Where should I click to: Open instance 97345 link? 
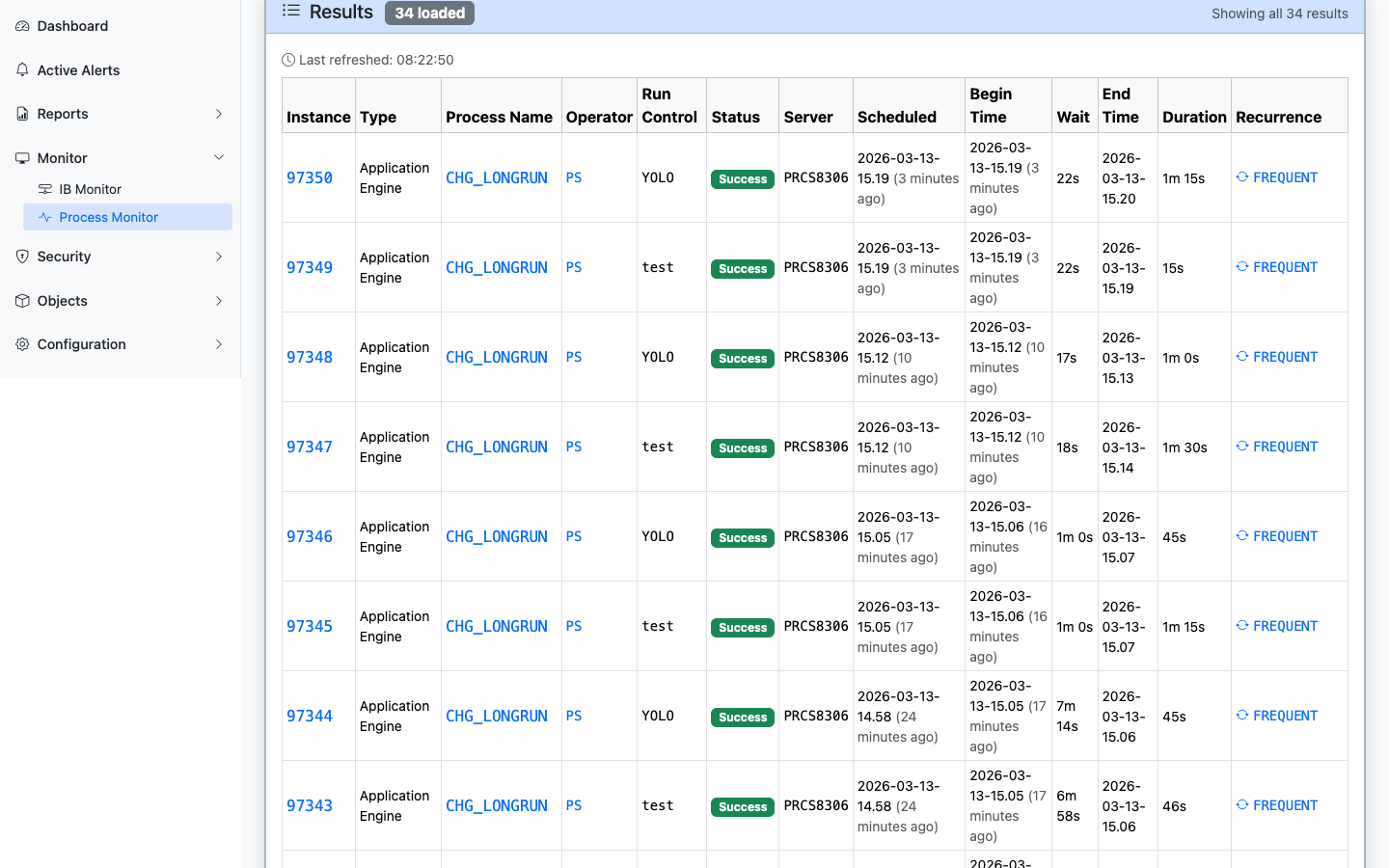click(x=310, y=626)
